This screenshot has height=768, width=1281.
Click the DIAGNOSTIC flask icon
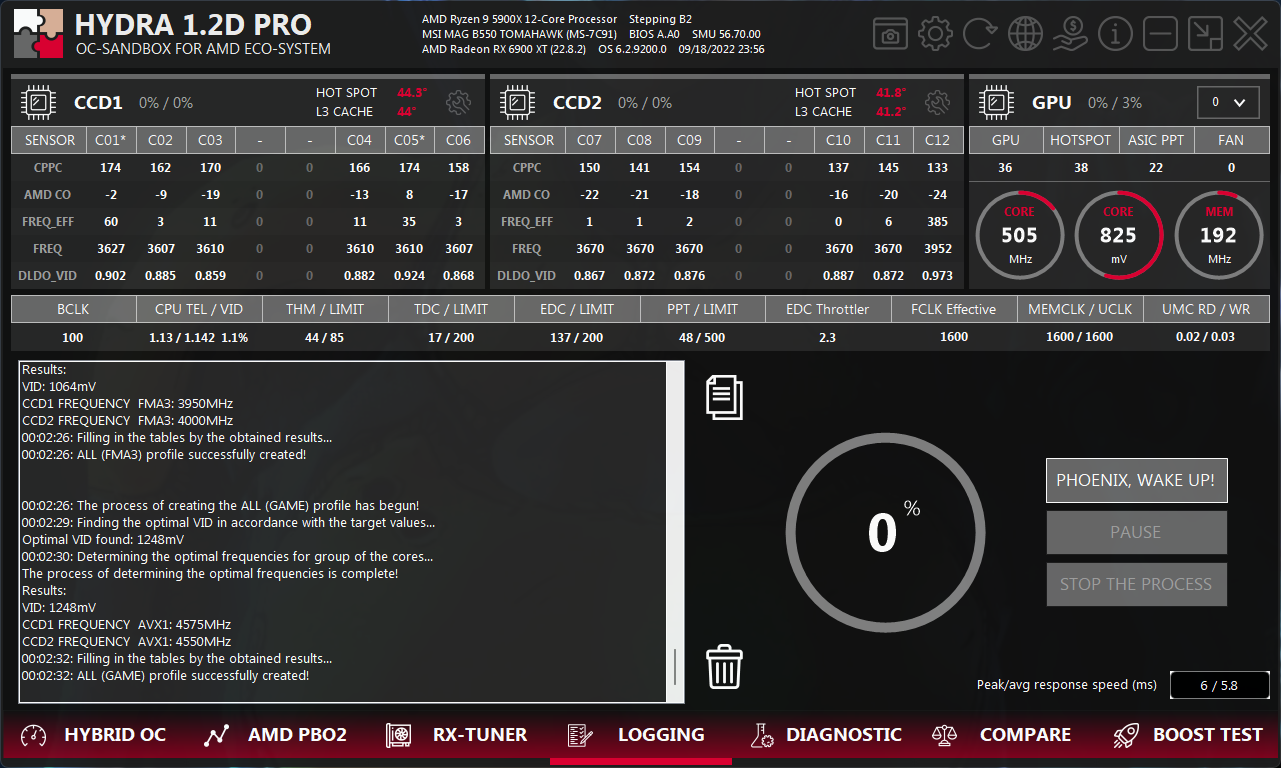[x=763, y=735]
